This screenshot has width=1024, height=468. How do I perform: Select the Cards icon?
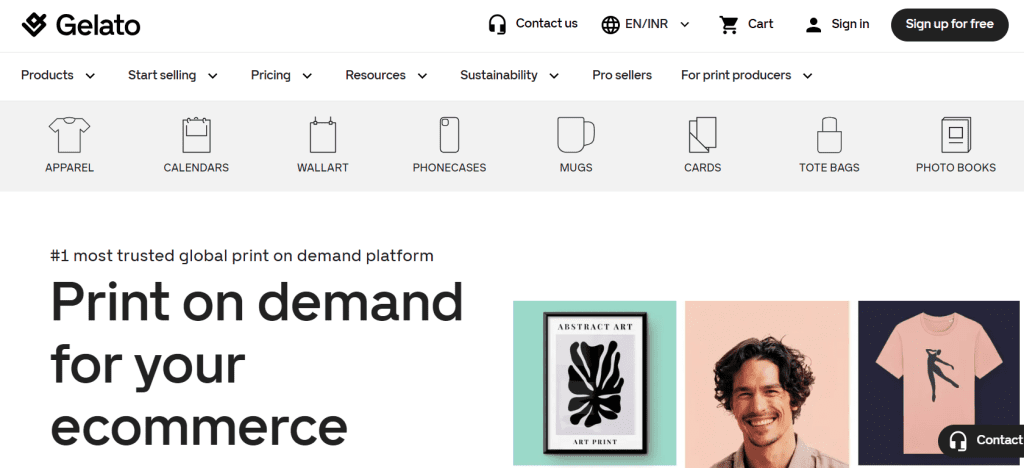pos(703,134)
